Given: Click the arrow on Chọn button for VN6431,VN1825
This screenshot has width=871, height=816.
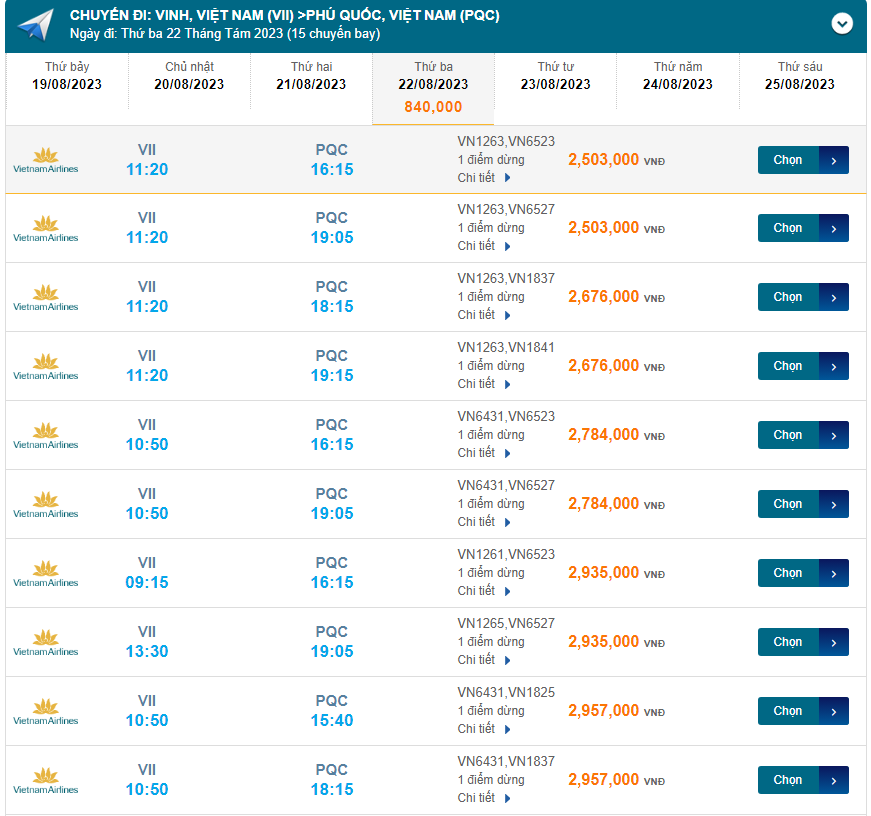Looking at the screenshot, I should (834, 711).
